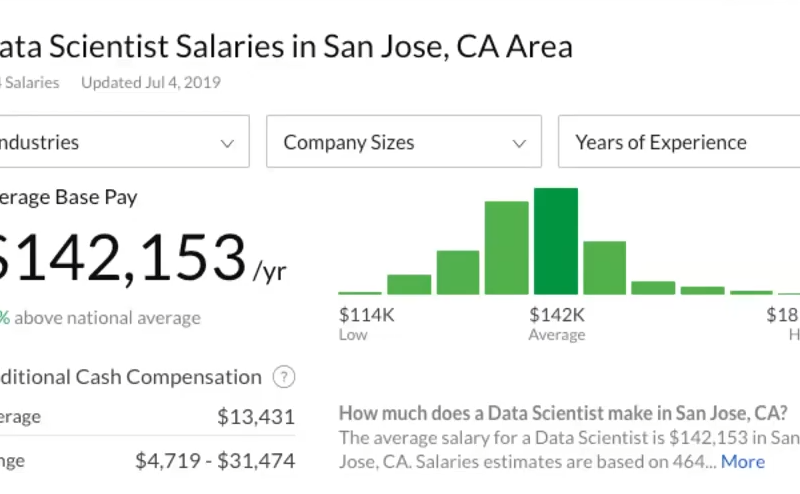Click the histogram bar immediately right of tallest
800x494 pixels.
pyautogui.click(x=604, y=268)
